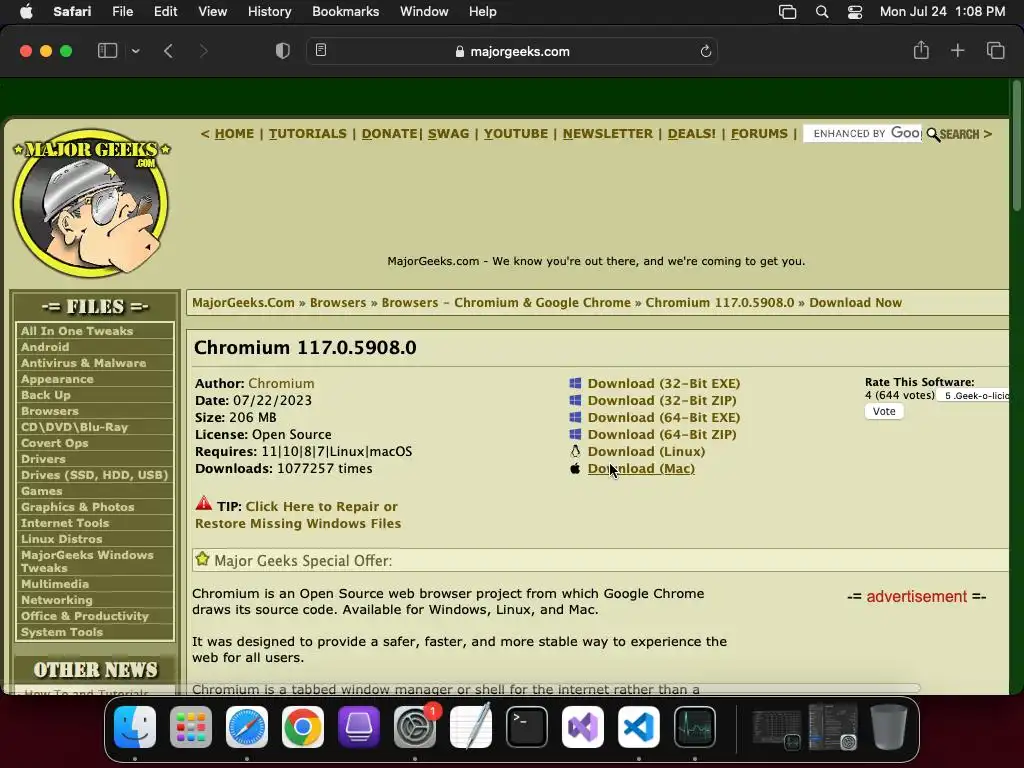Click the Windows icon beside 64-Bit EXE
The width and height of the screenshot is (1024, 768).
575,417
